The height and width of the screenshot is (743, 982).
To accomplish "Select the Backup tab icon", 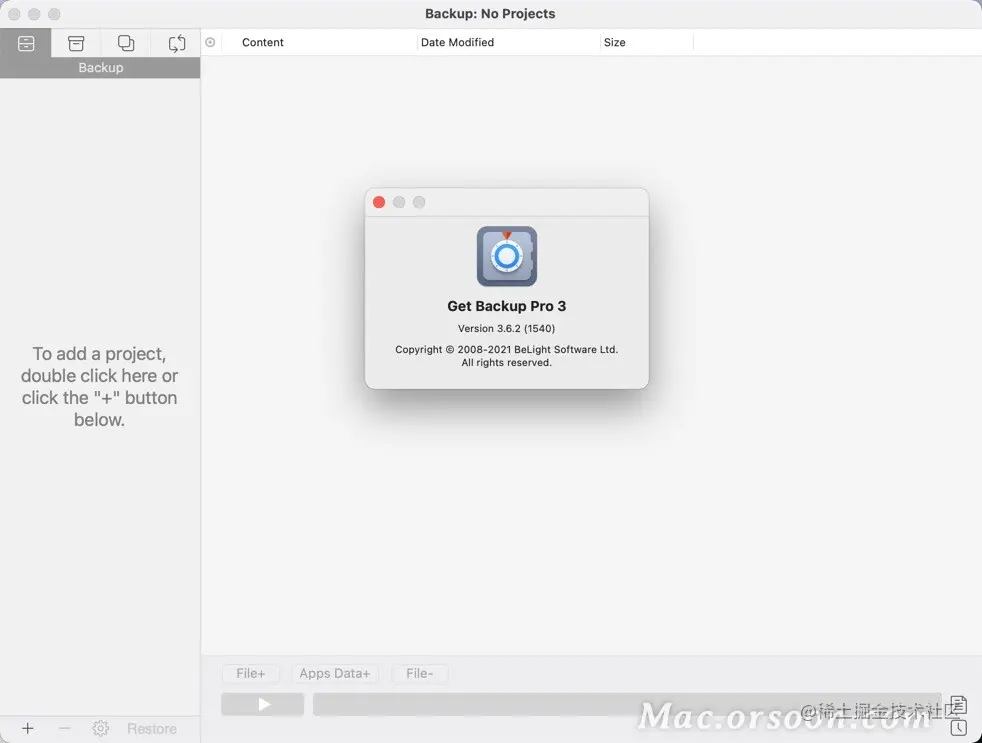I will click(x=26, y=43).
